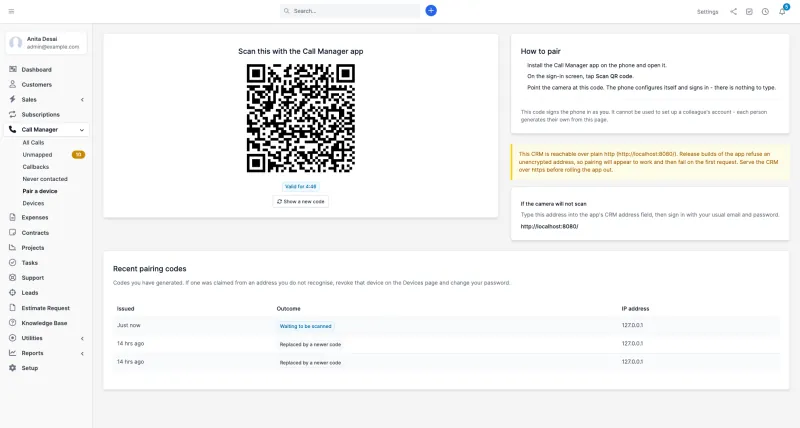Click the Expenses document icon
Viewport: 800px width, 428px height.
(13, 217)
